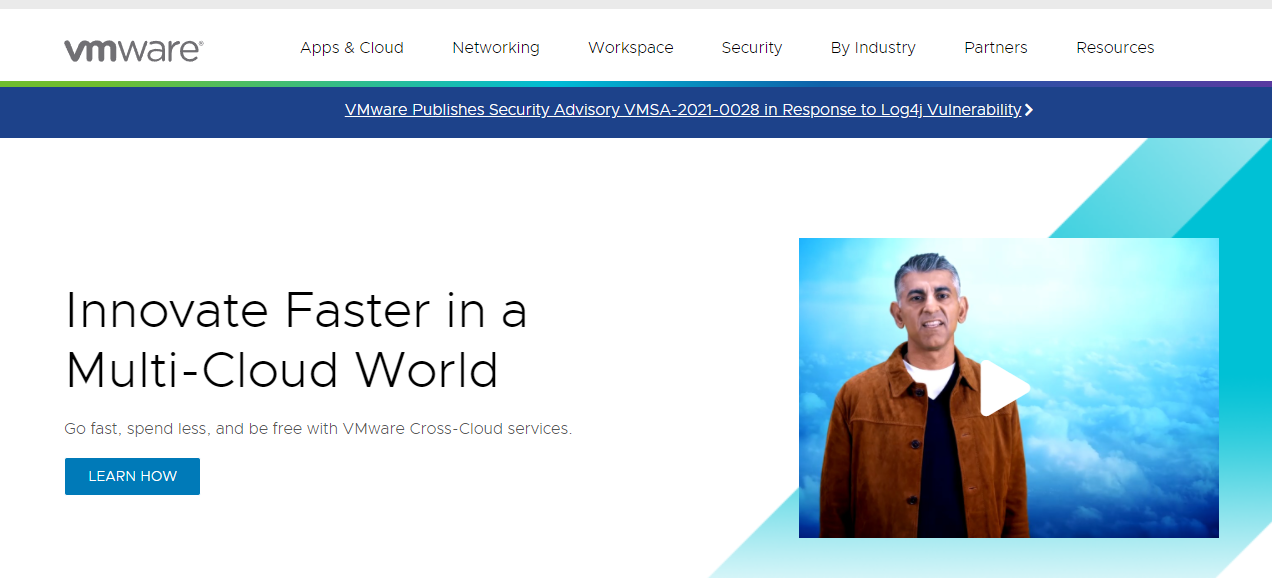Open the Partners menu
1272x578 pixels.
click(x=996, y=48)
